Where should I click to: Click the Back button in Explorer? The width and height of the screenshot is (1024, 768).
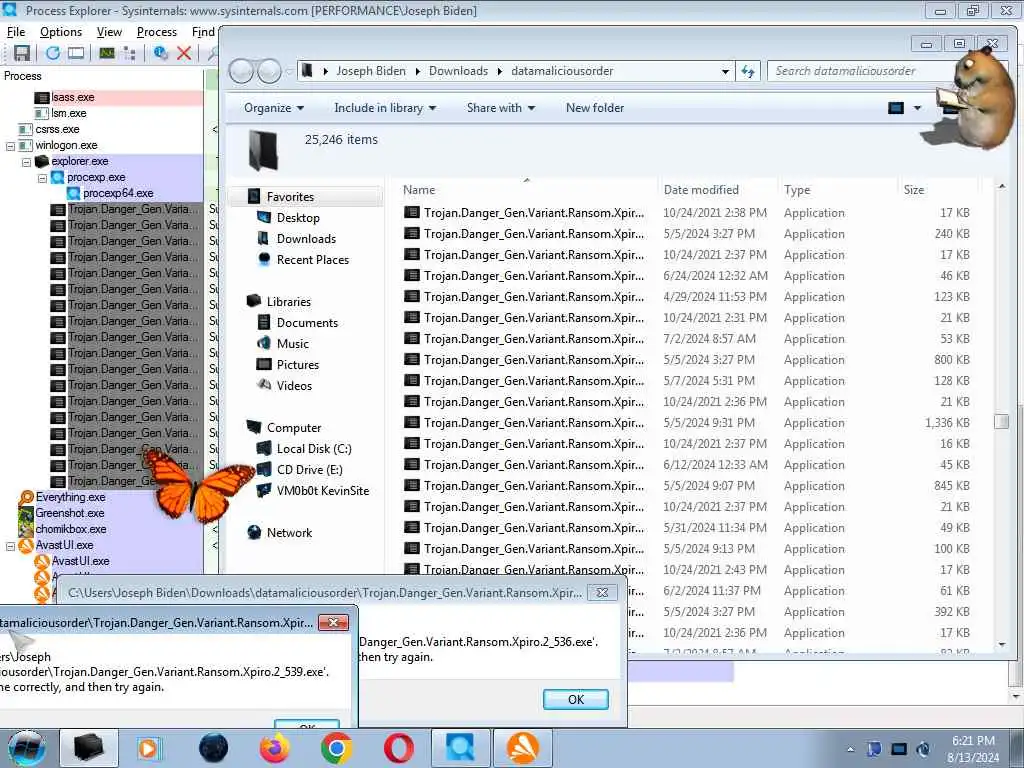click(x=241, y=71)
